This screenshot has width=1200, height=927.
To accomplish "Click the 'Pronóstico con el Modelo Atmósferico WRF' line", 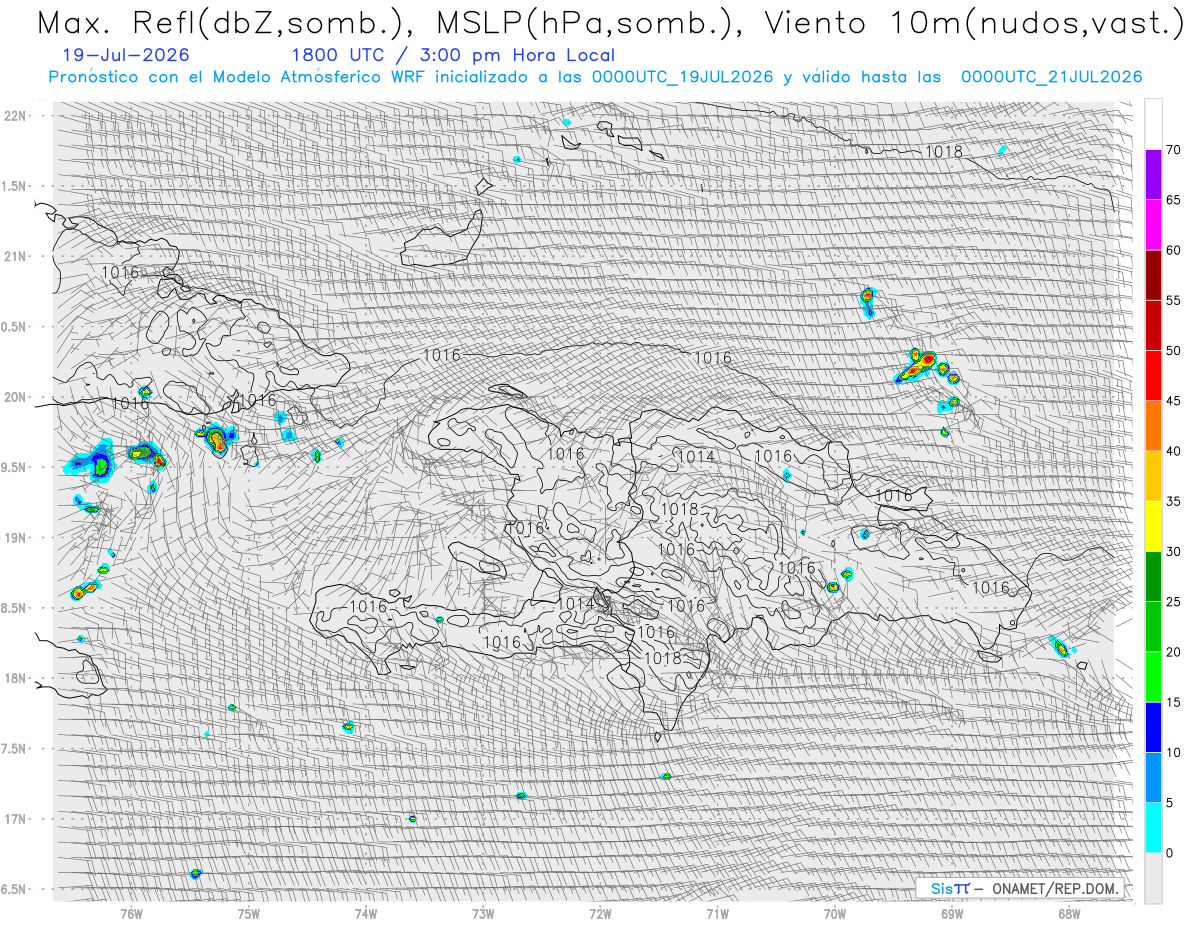I will pyautogui.click(x=596, y=77).
